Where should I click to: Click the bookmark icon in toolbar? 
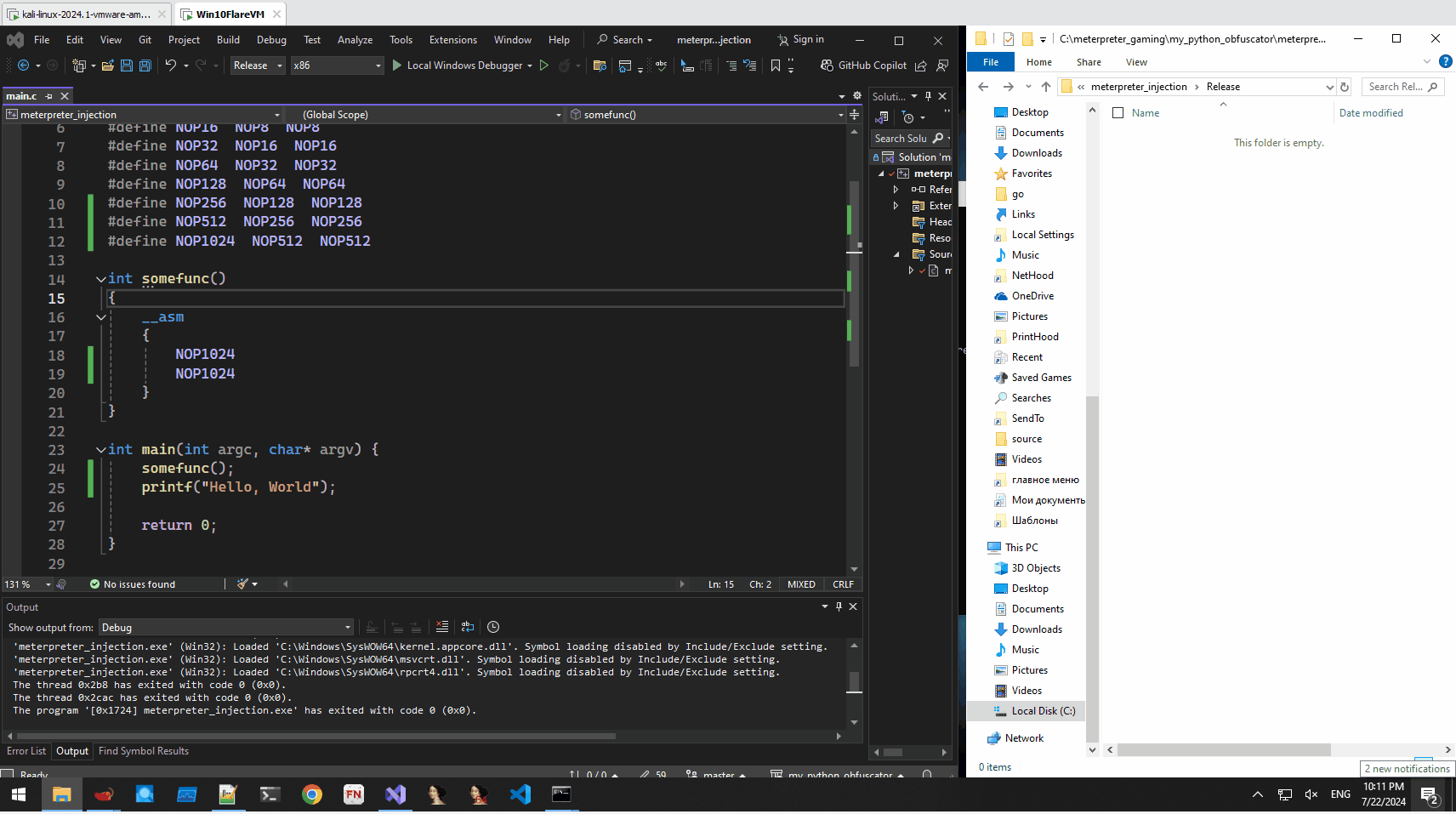tap(775, 65)
